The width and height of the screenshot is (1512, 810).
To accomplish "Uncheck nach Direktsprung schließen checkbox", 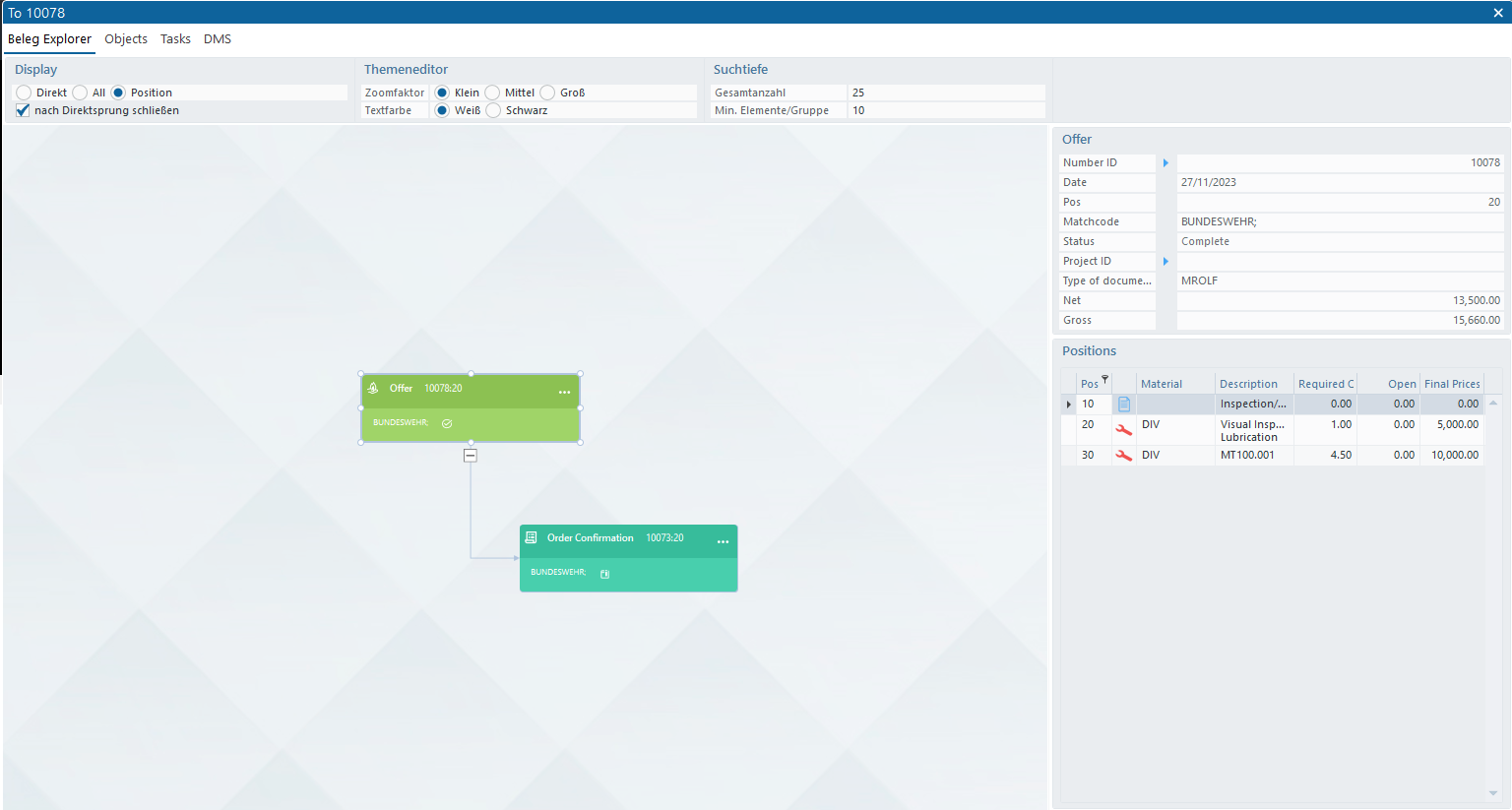I will pyautogui.click(x=23, y=110).
